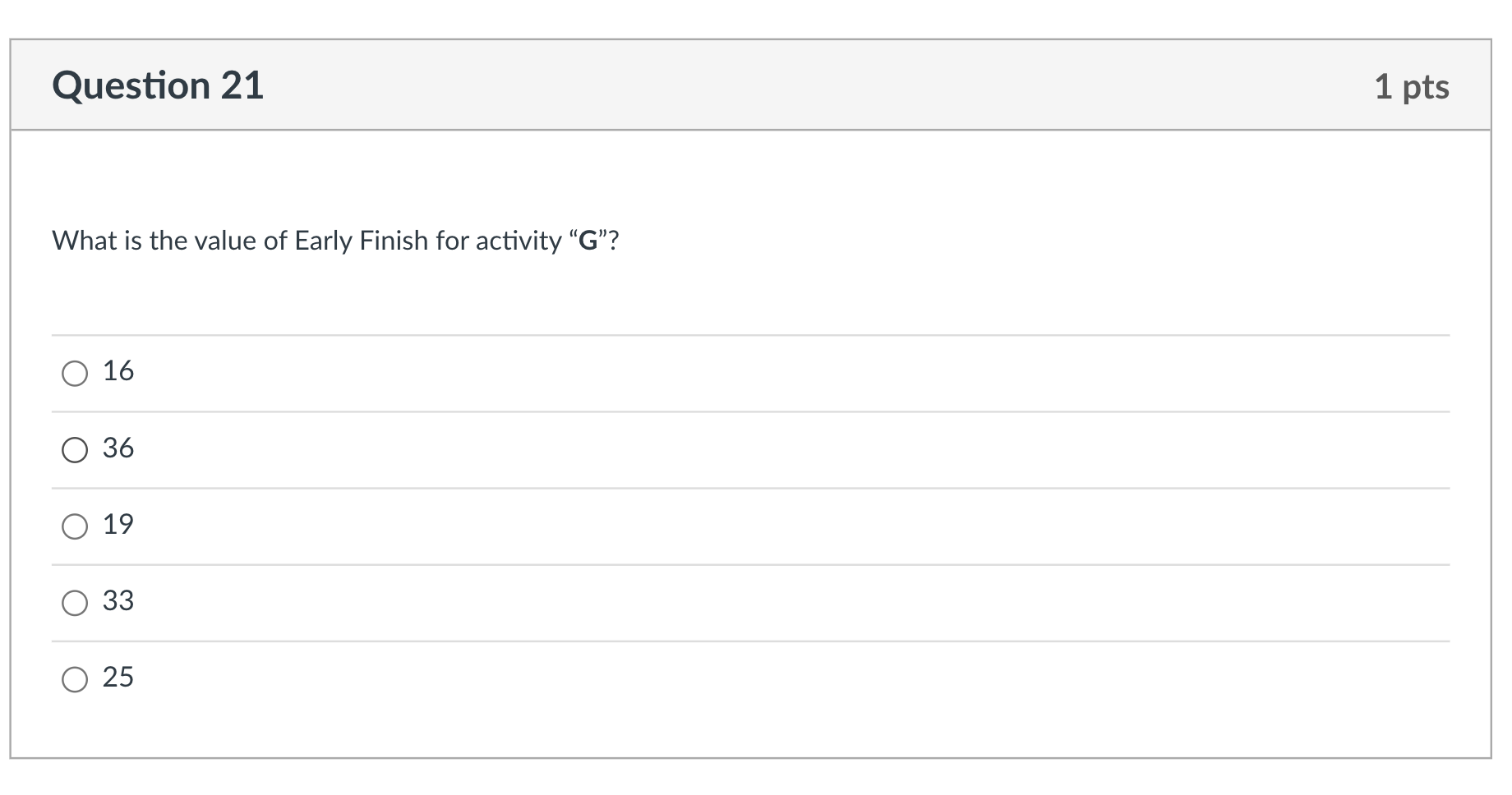Select the radio button for answer 25
Image resolution: width=1512 pixels, height=795 pixels.
(x=76, y=679)
